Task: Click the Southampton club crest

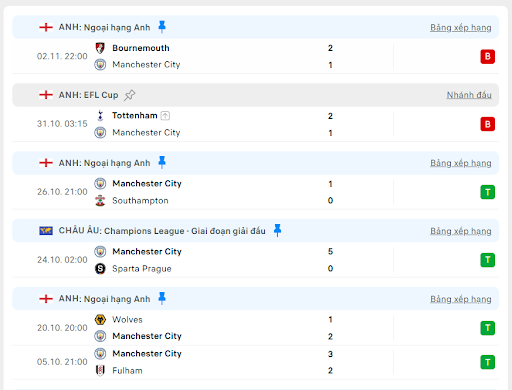Action: click(x=100, y=200)
